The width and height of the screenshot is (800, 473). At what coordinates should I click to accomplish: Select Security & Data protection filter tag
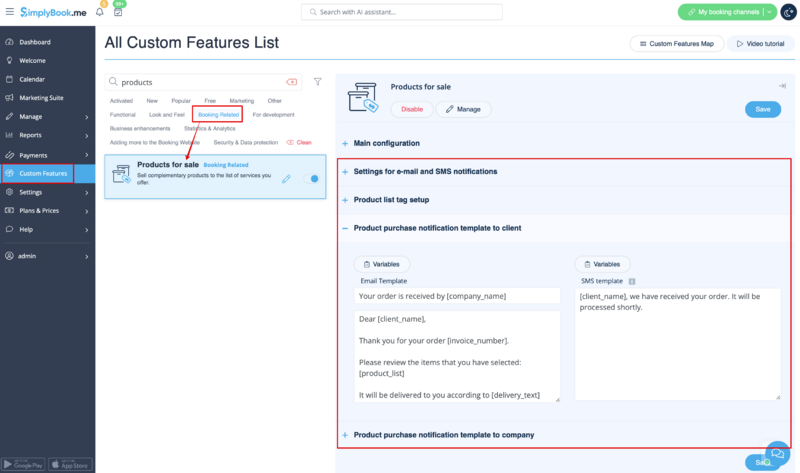tap(245, 143)
